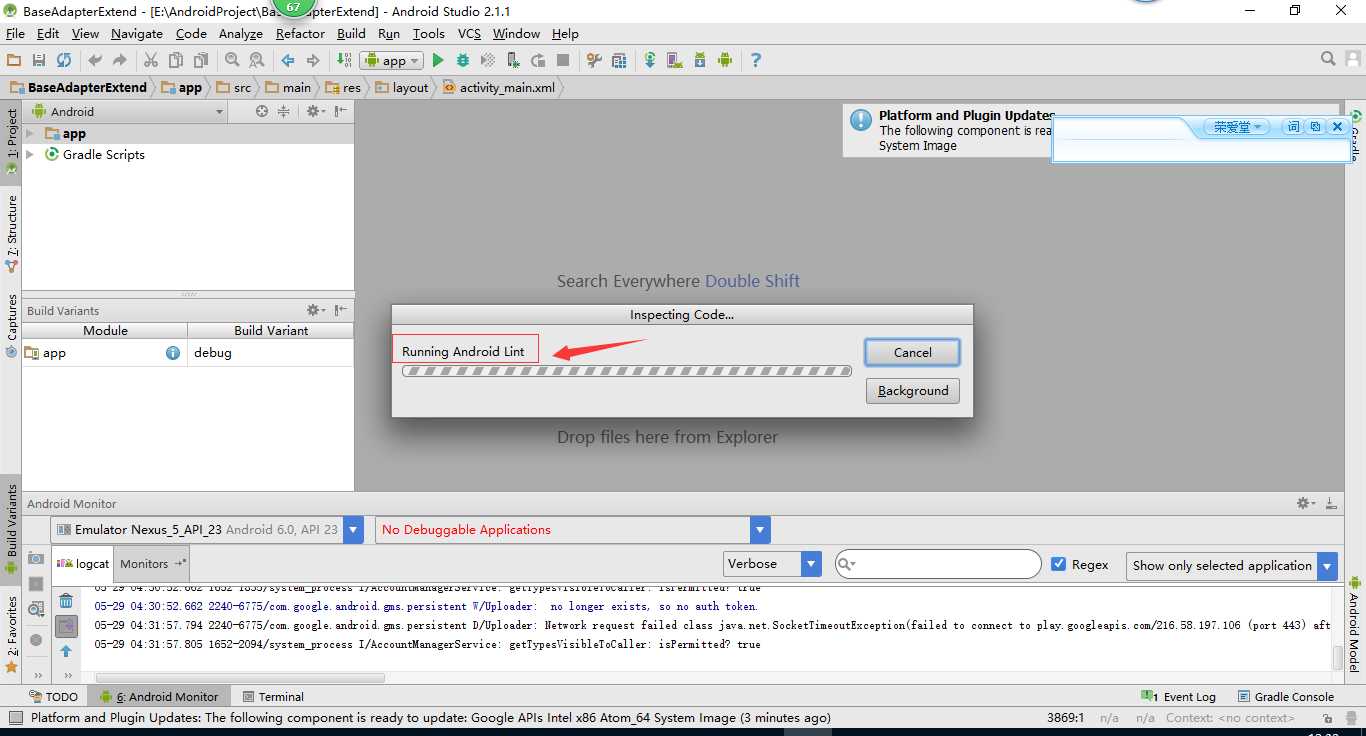Click the Inspecting Code progress bar

[627, 371]
